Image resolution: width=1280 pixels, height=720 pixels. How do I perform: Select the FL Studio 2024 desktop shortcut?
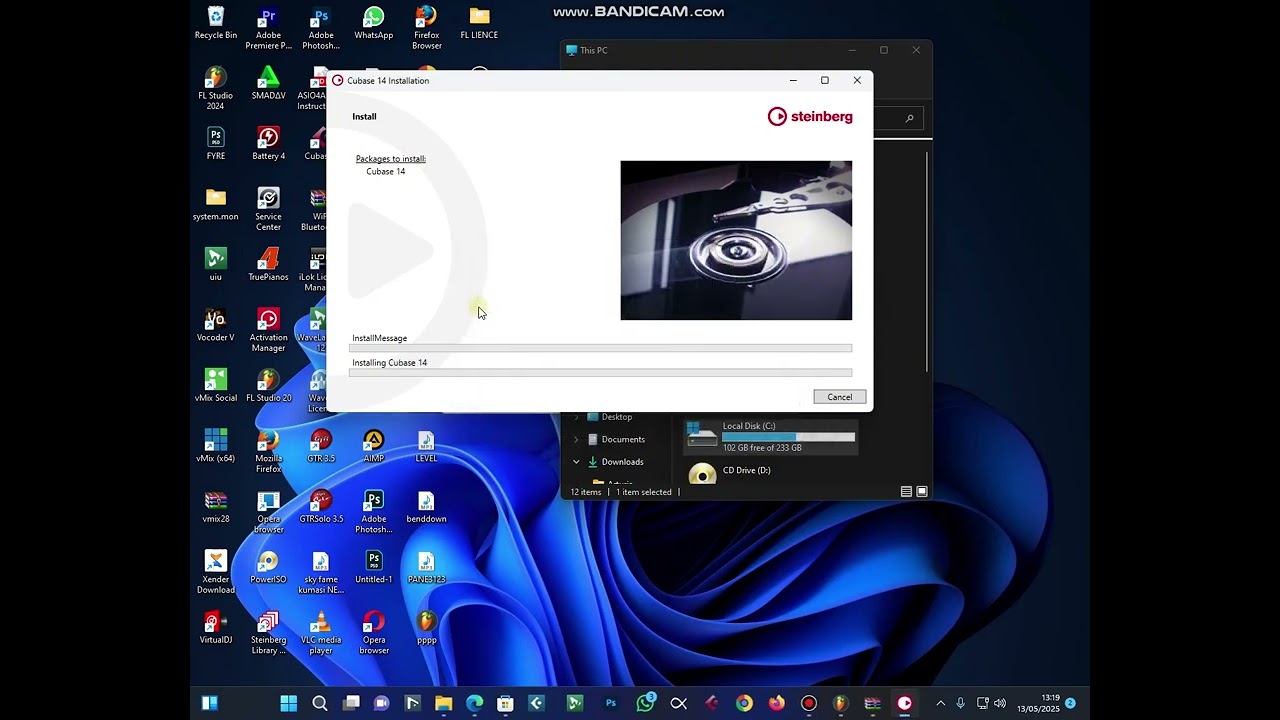(x=216, y=89)
